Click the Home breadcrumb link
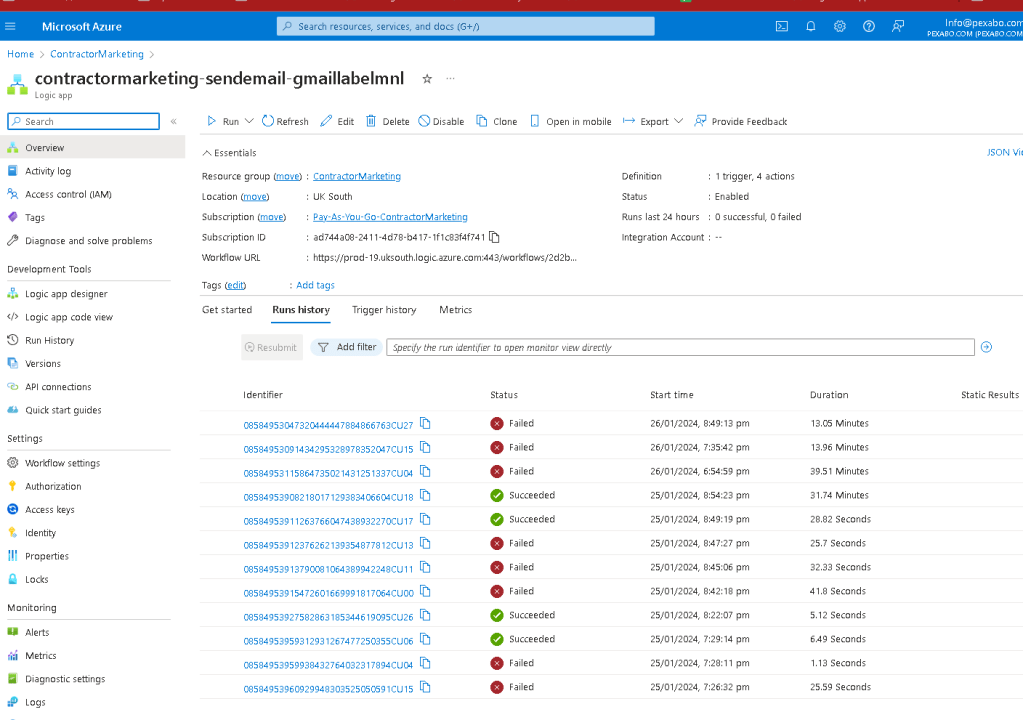This screenshot has width=1023, height=720. point(20,54)
